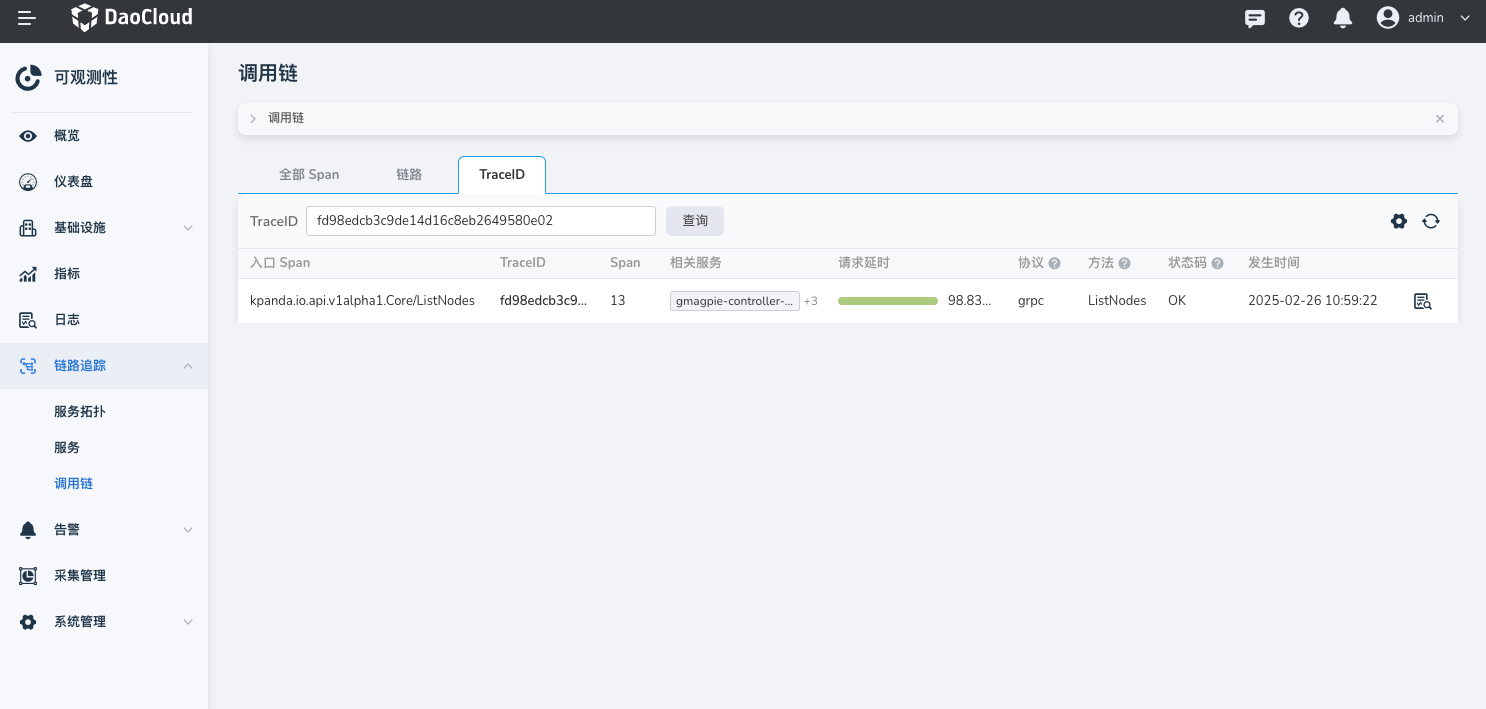The image size is (1486, 709).
Task: View trace details icon in row
Action: coord(1422,301)
